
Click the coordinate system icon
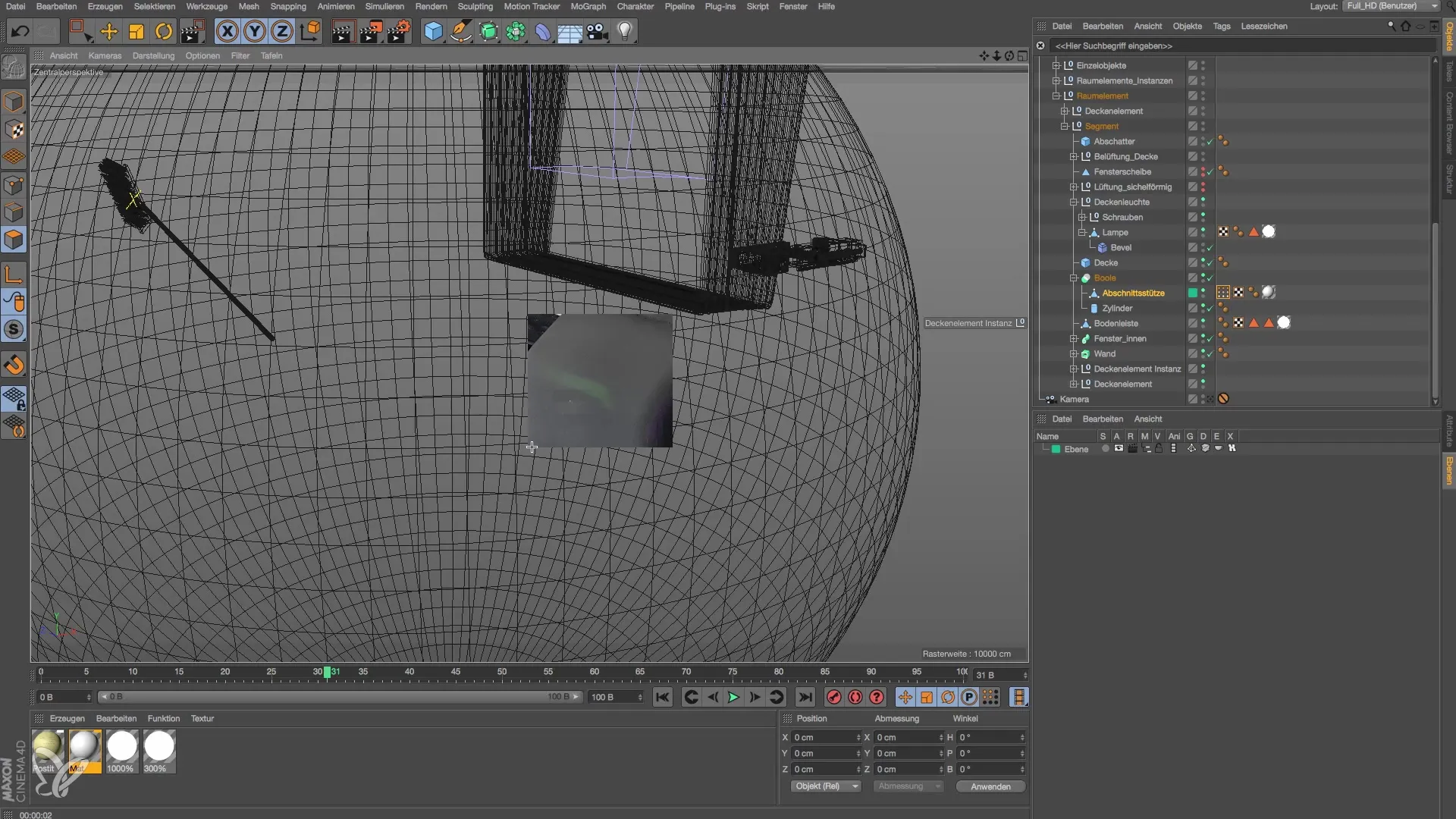tap(310, 31)
